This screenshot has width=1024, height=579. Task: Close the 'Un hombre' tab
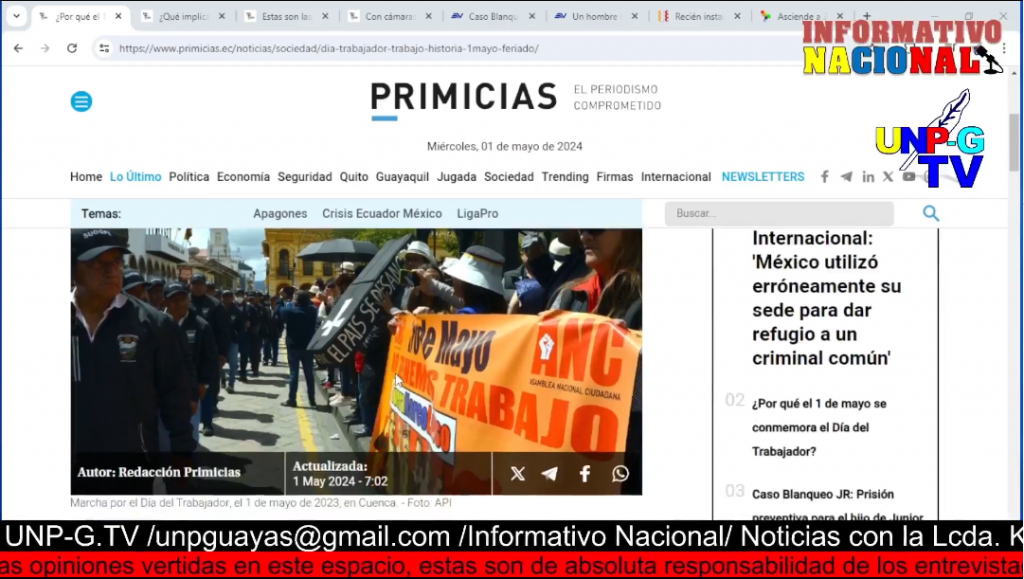coord(635,16)
